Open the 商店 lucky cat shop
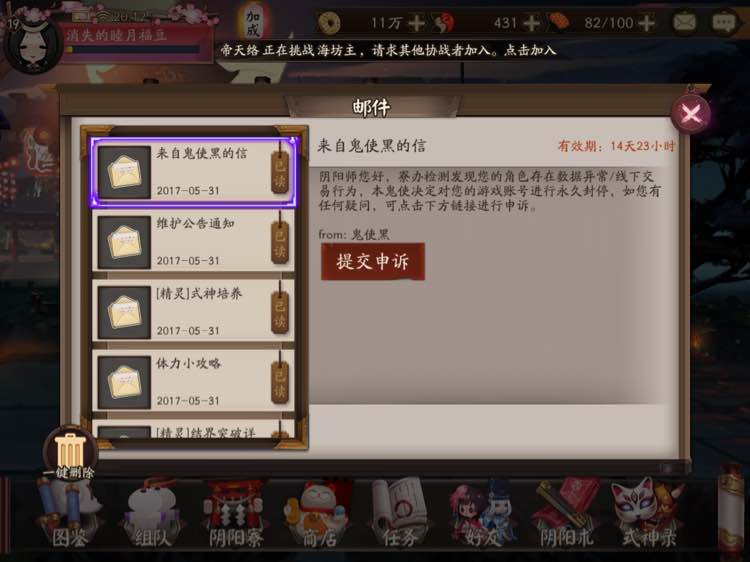The image size is (750, 562). pos(318,514)
